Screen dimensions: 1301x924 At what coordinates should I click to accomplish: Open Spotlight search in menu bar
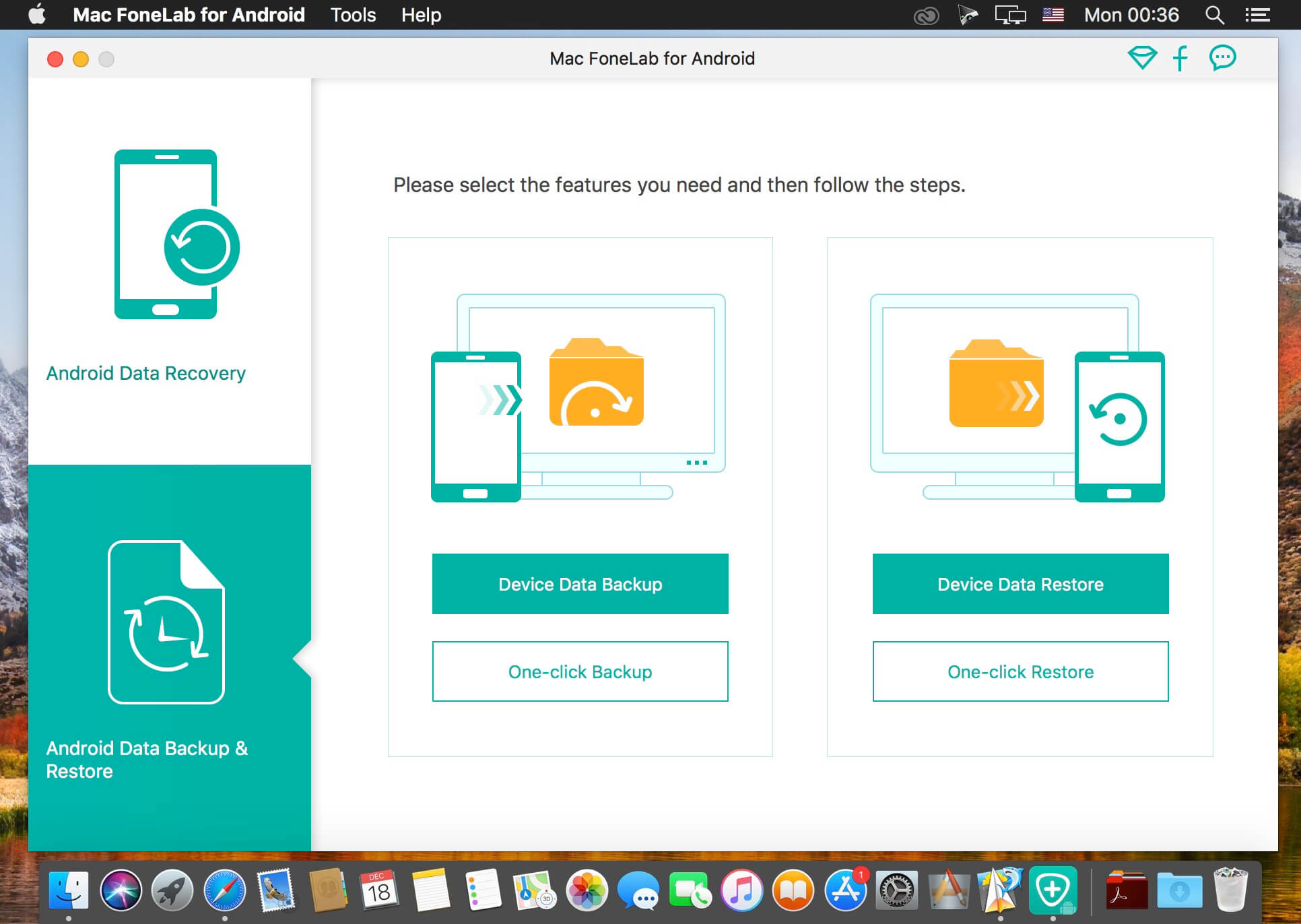click(x=1214, y=15)
